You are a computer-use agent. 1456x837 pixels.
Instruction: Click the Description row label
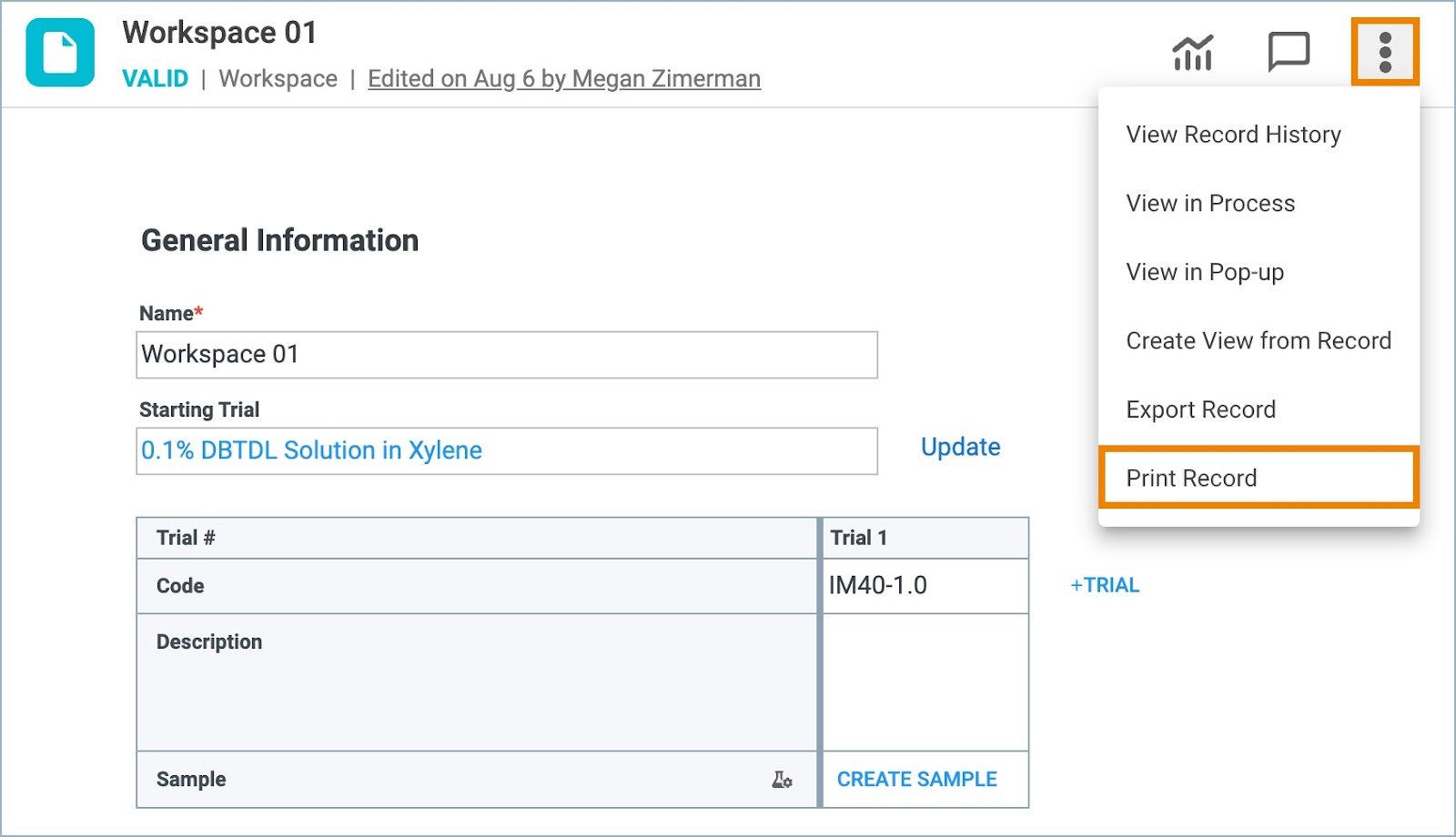209,642
